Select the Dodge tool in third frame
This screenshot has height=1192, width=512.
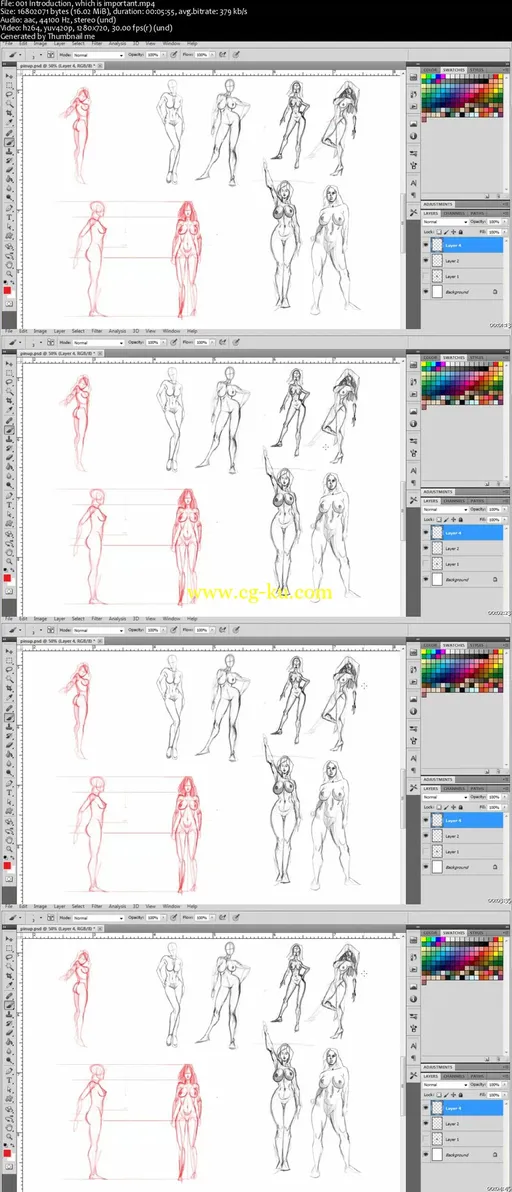9,773
